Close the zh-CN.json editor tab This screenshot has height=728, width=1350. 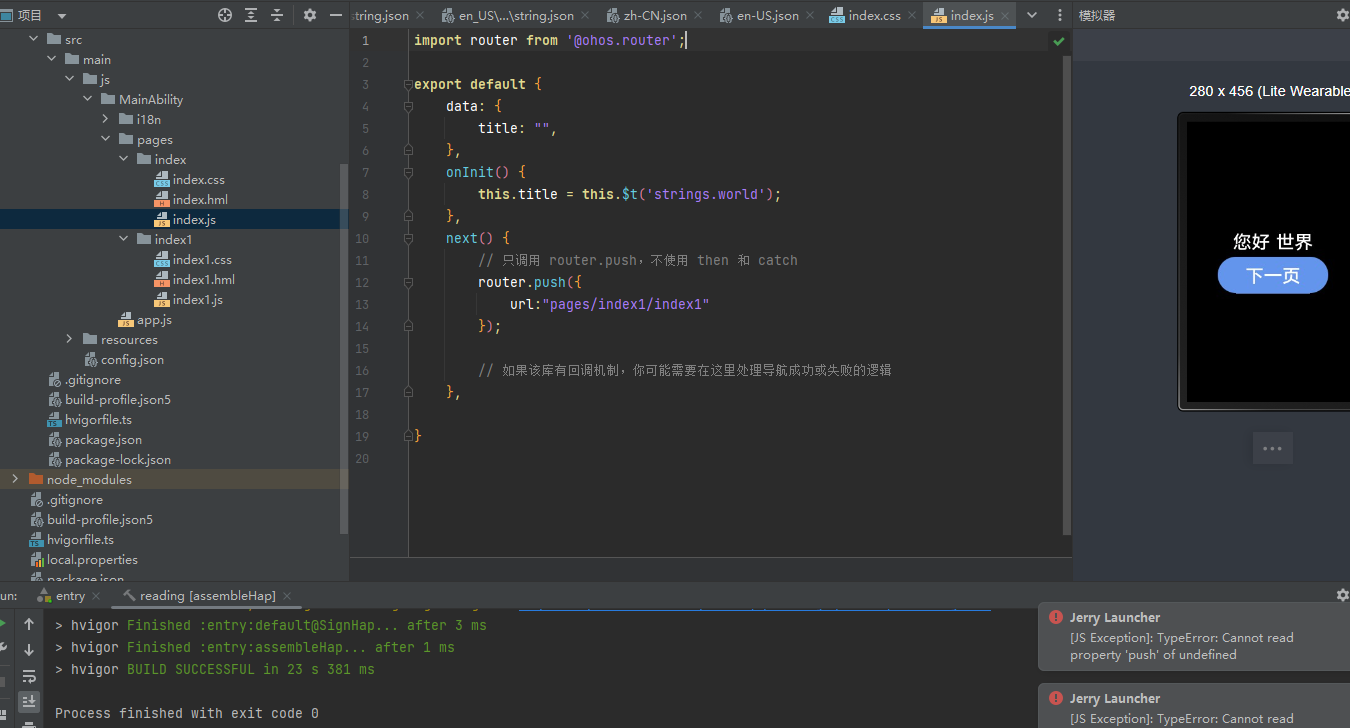[x=697, y=16]
